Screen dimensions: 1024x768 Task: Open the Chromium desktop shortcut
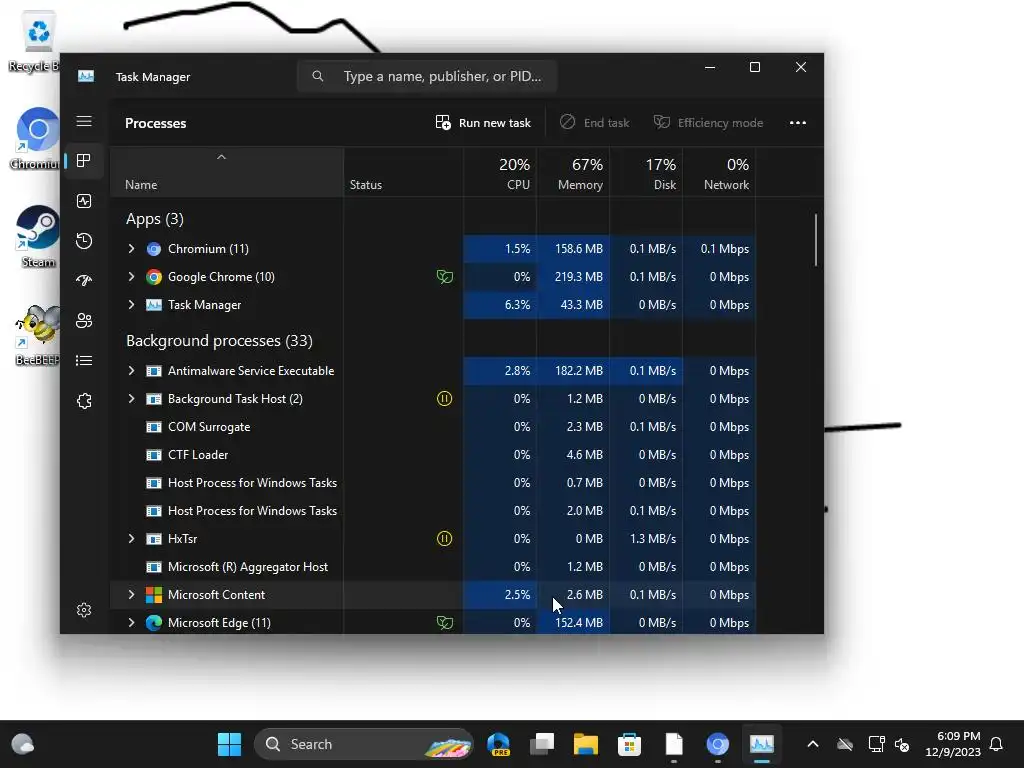[37, 138]
